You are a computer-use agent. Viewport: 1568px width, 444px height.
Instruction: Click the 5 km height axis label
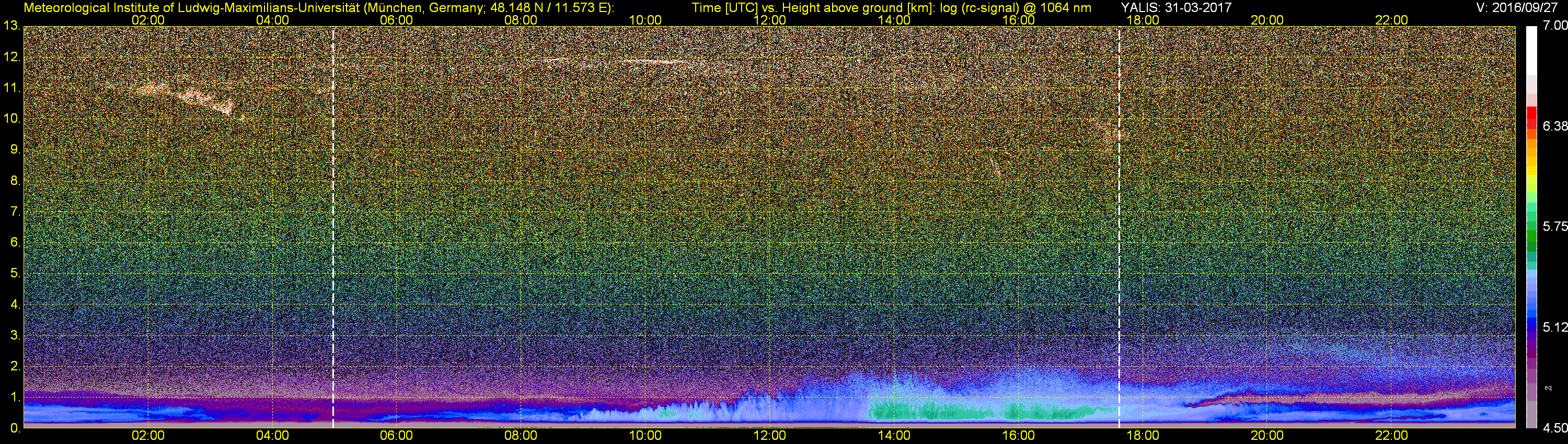(x=15, y=273)
